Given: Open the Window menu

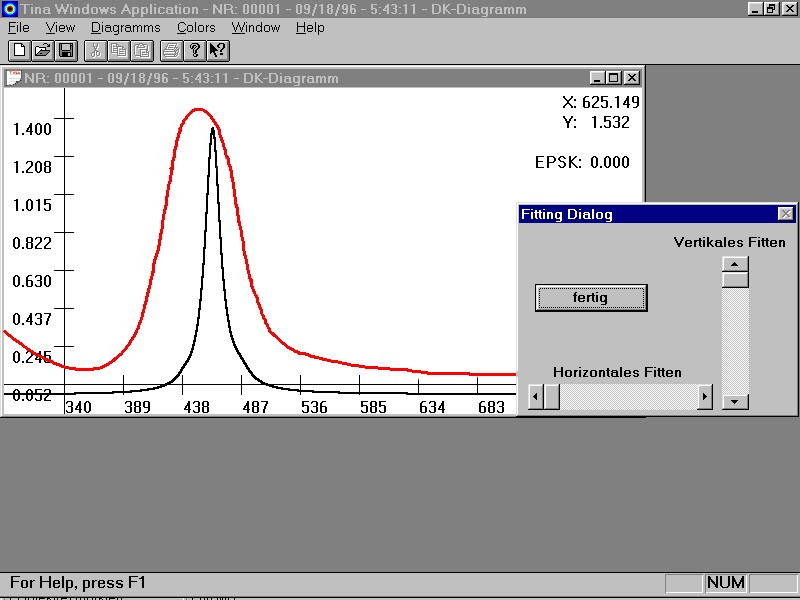Looking at the screenshot, I should coord(256,27).
